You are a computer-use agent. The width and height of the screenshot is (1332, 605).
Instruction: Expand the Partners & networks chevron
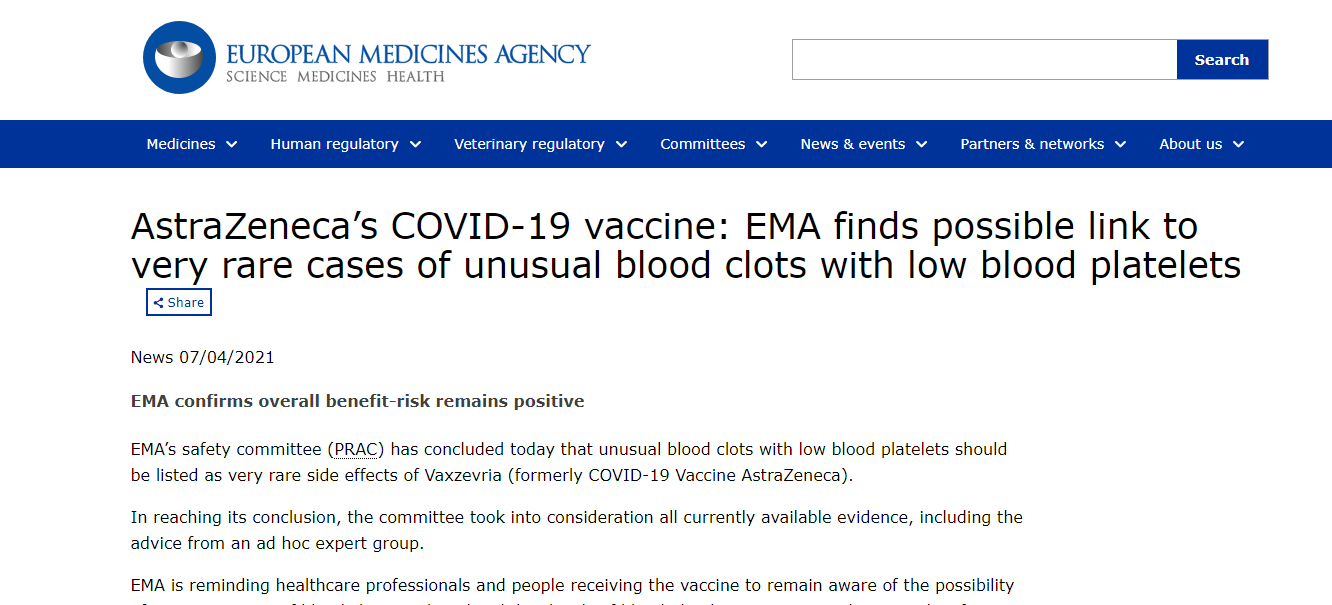(x=1121, y=145)
